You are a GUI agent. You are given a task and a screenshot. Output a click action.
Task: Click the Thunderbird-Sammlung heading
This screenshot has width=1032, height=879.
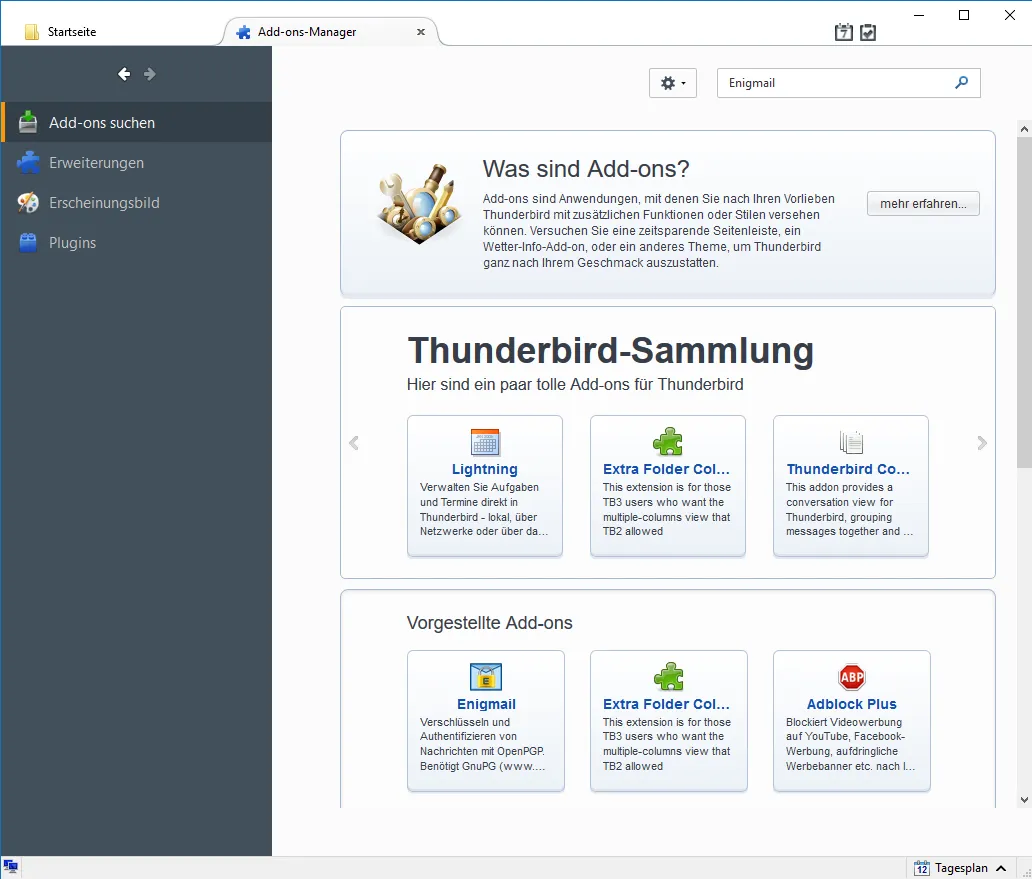coord(611,350)
